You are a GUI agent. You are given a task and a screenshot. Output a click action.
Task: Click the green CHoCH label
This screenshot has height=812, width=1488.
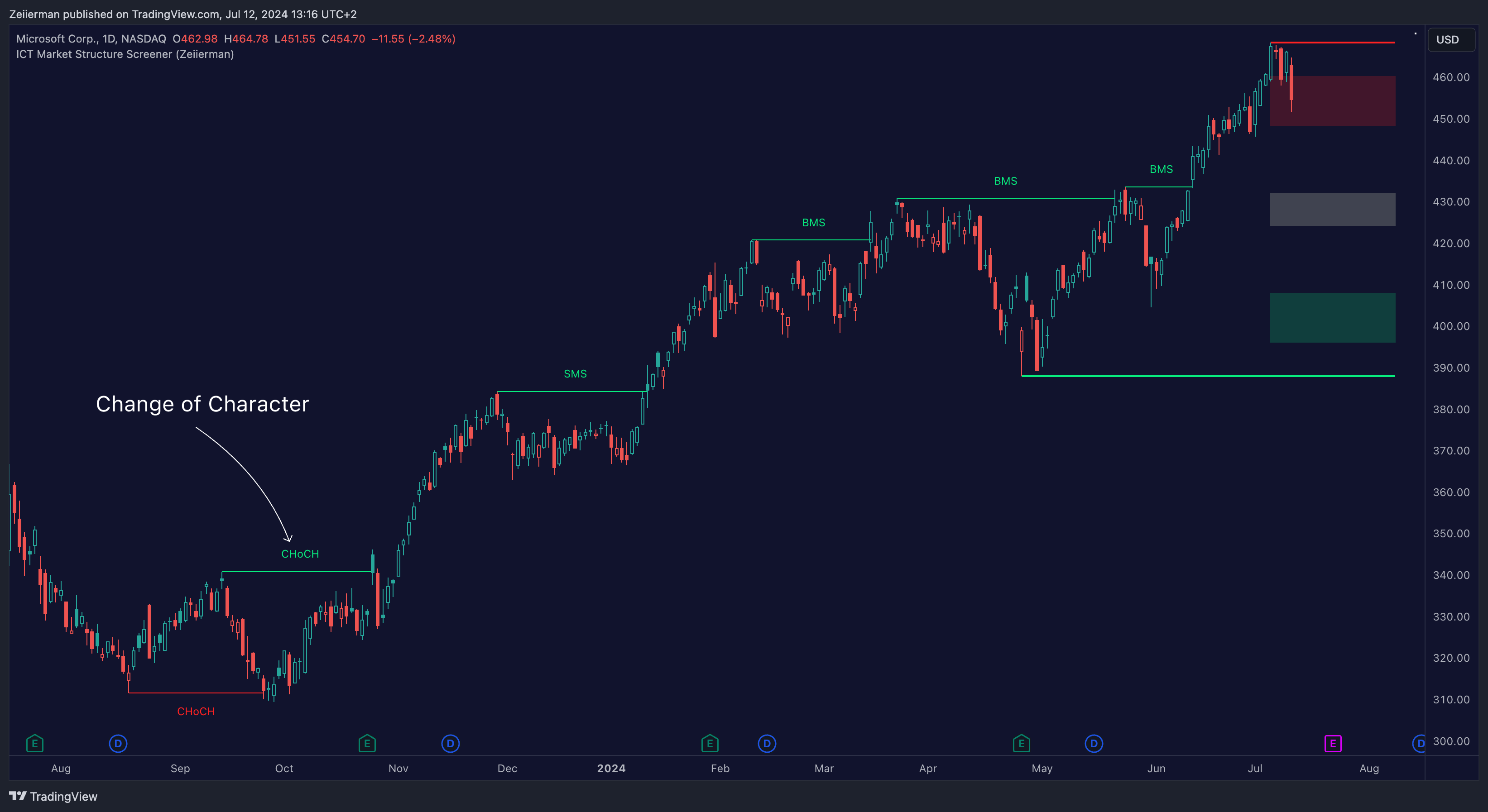click(300, 554)
